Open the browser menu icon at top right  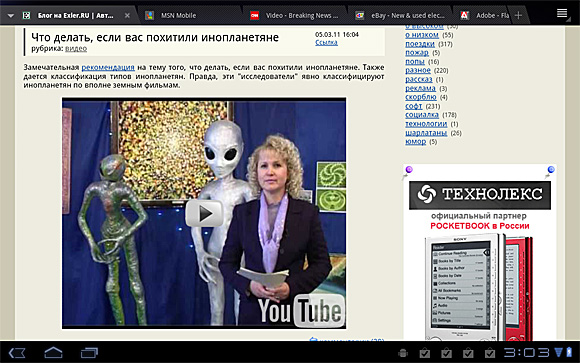(562, 14)
